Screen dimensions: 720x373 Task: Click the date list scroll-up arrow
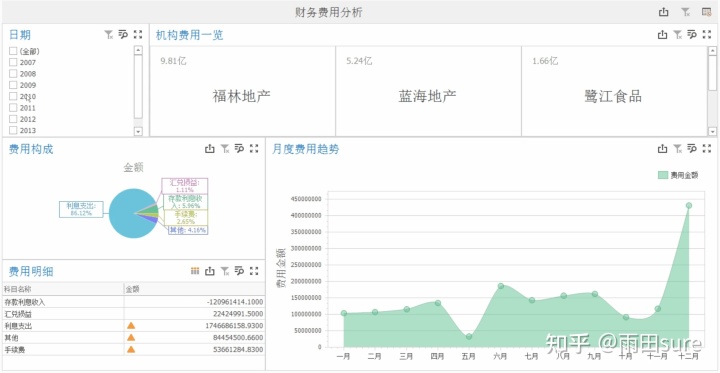point(138,50)
